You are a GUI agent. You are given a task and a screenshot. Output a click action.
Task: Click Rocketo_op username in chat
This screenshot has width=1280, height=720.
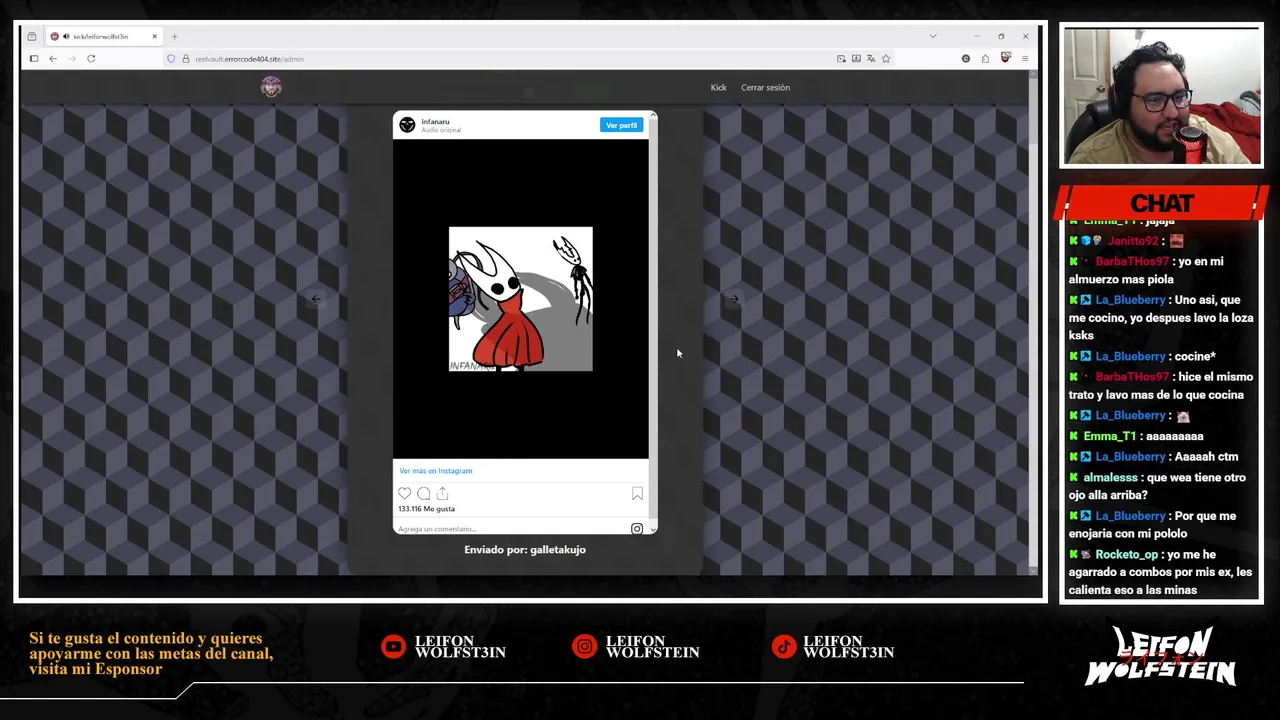1126,554
